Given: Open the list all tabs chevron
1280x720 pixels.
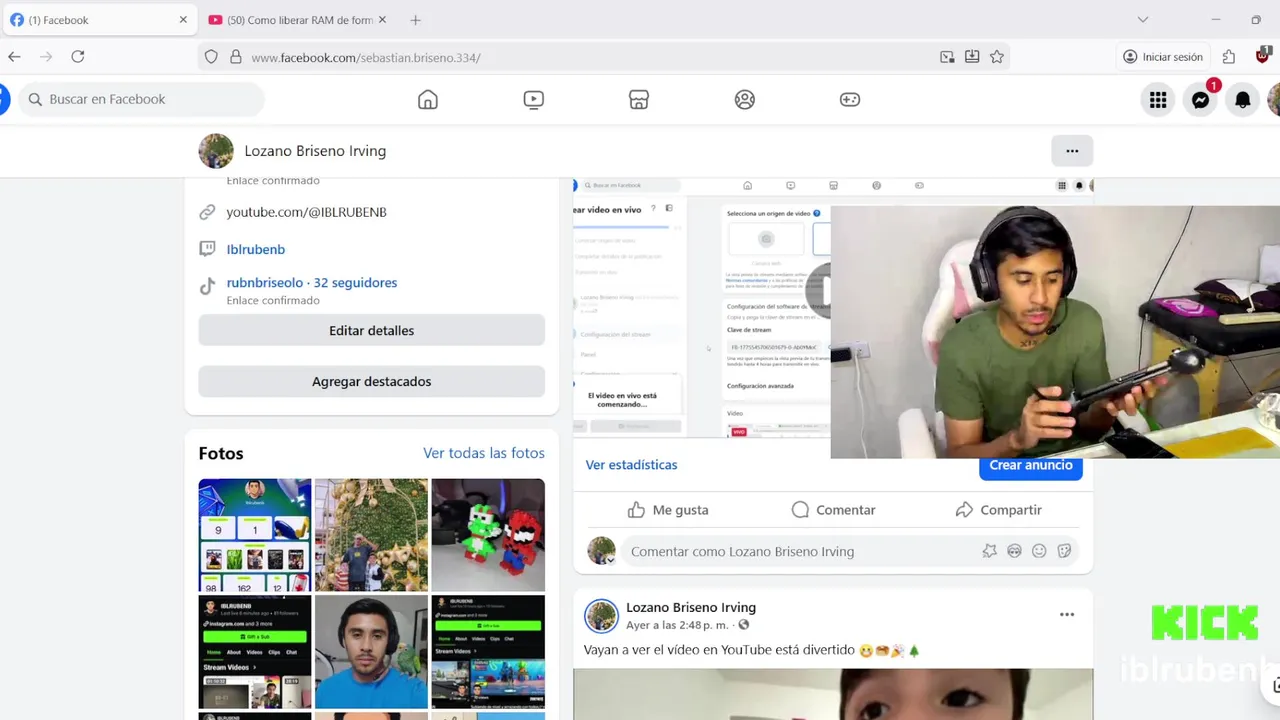Looking at the screenshot, I should point(1143,20).
